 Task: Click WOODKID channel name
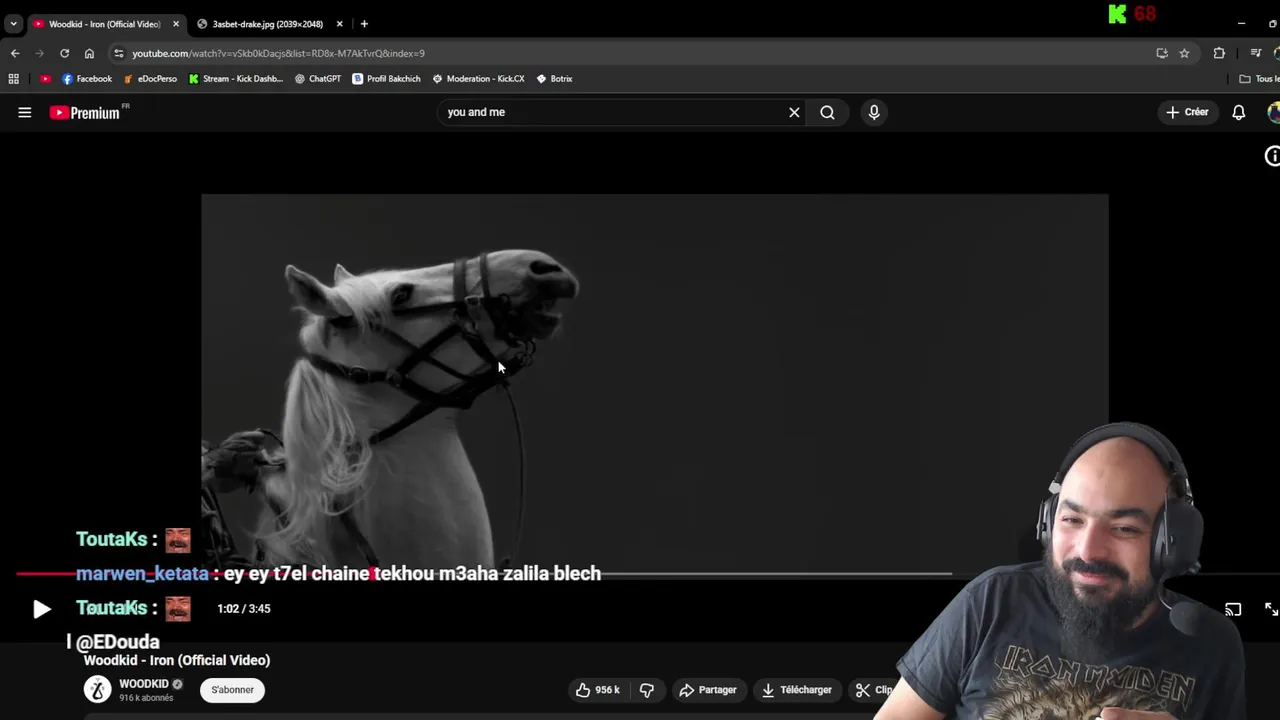point(144,684)
